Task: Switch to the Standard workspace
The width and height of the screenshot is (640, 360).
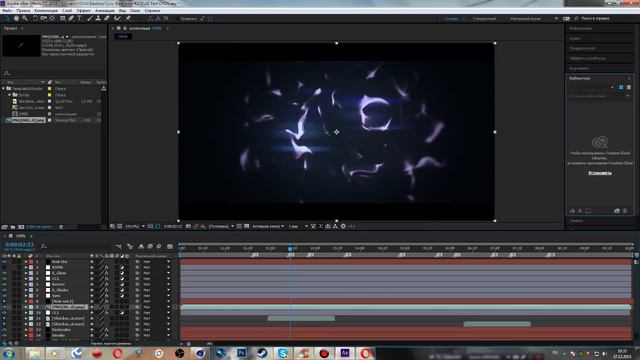Action: (x=484, y=19)
